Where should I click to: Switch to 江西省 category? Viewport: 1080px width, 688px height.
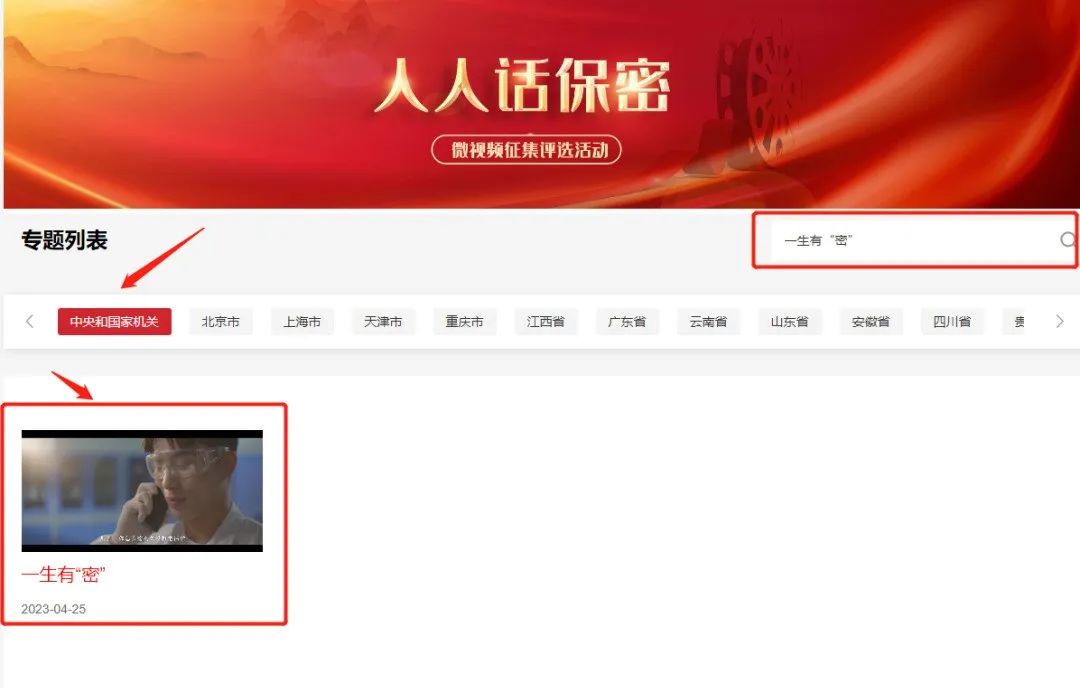(x=546, y=322)
